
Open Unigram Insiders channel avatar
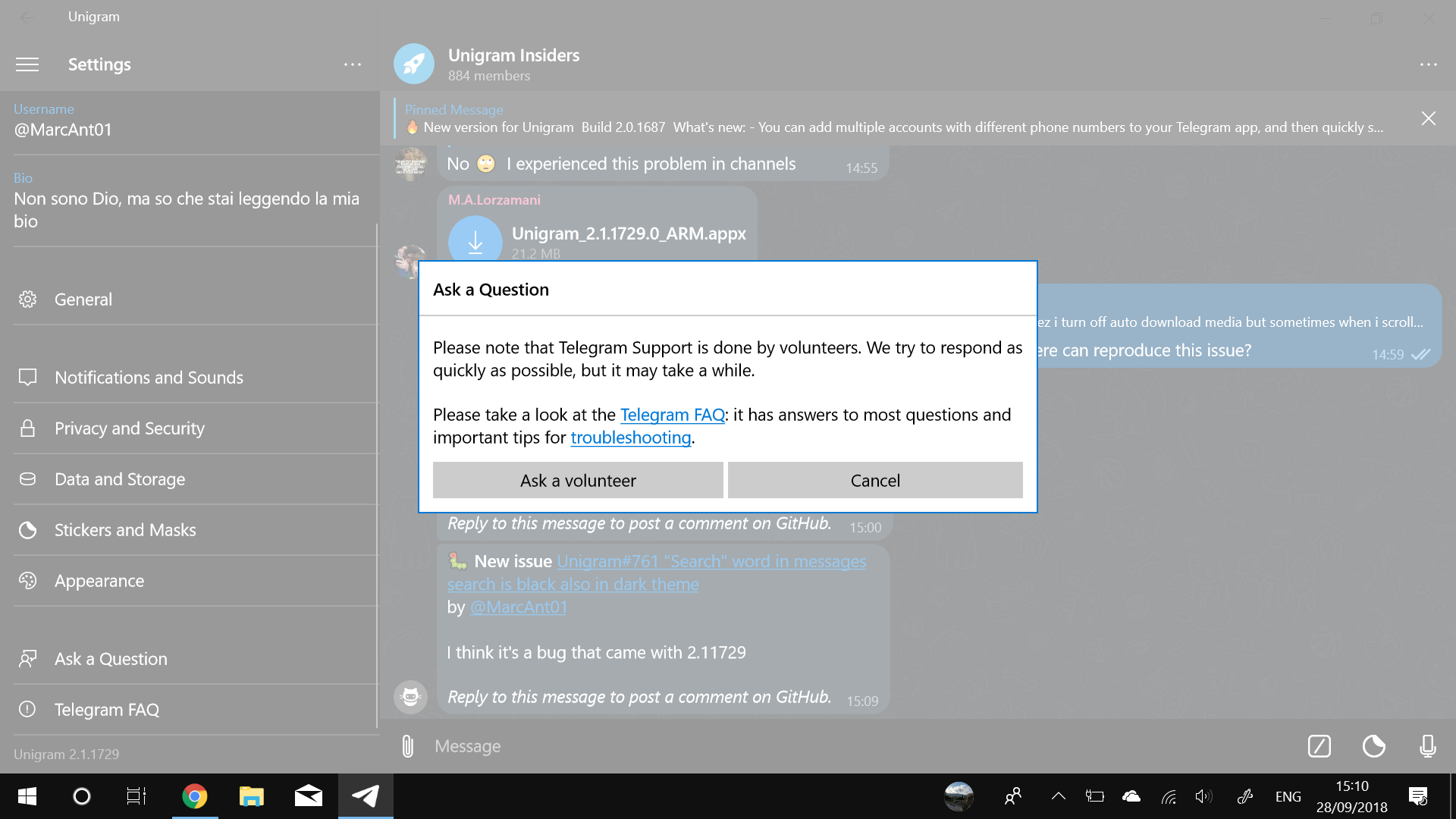(413, 64)
